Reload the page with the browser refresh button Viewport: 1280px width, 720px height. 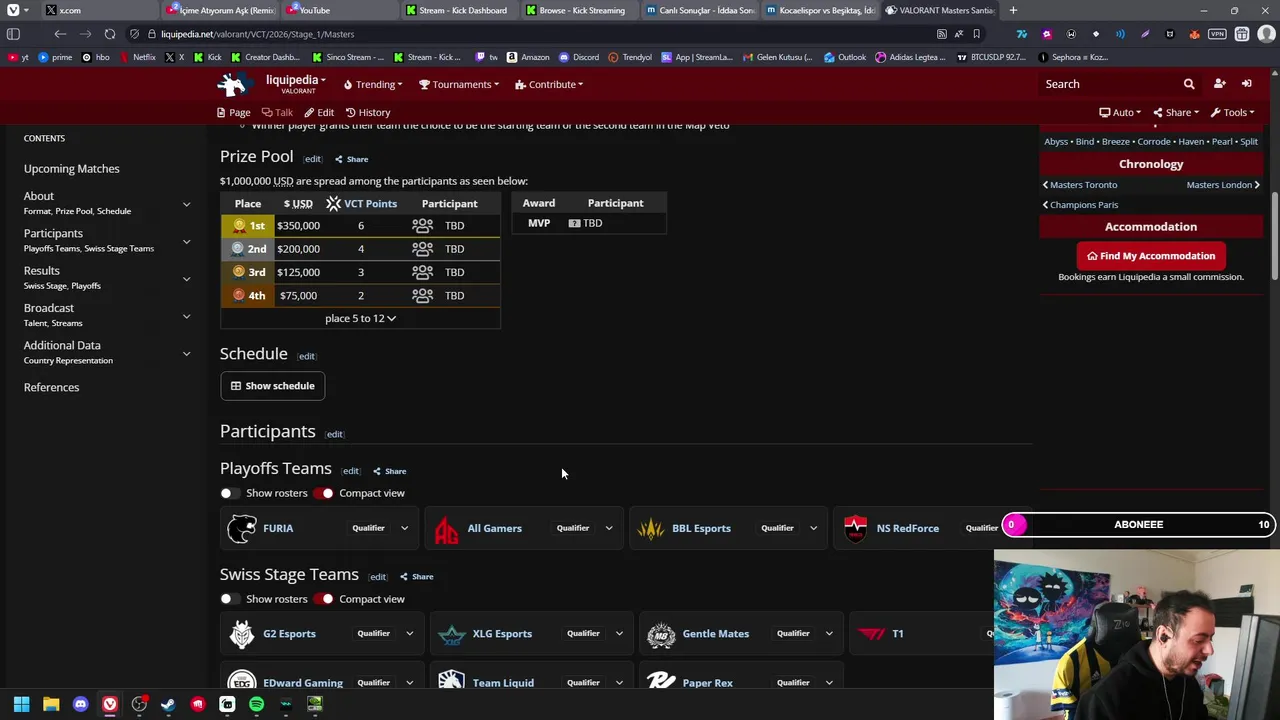110,34
